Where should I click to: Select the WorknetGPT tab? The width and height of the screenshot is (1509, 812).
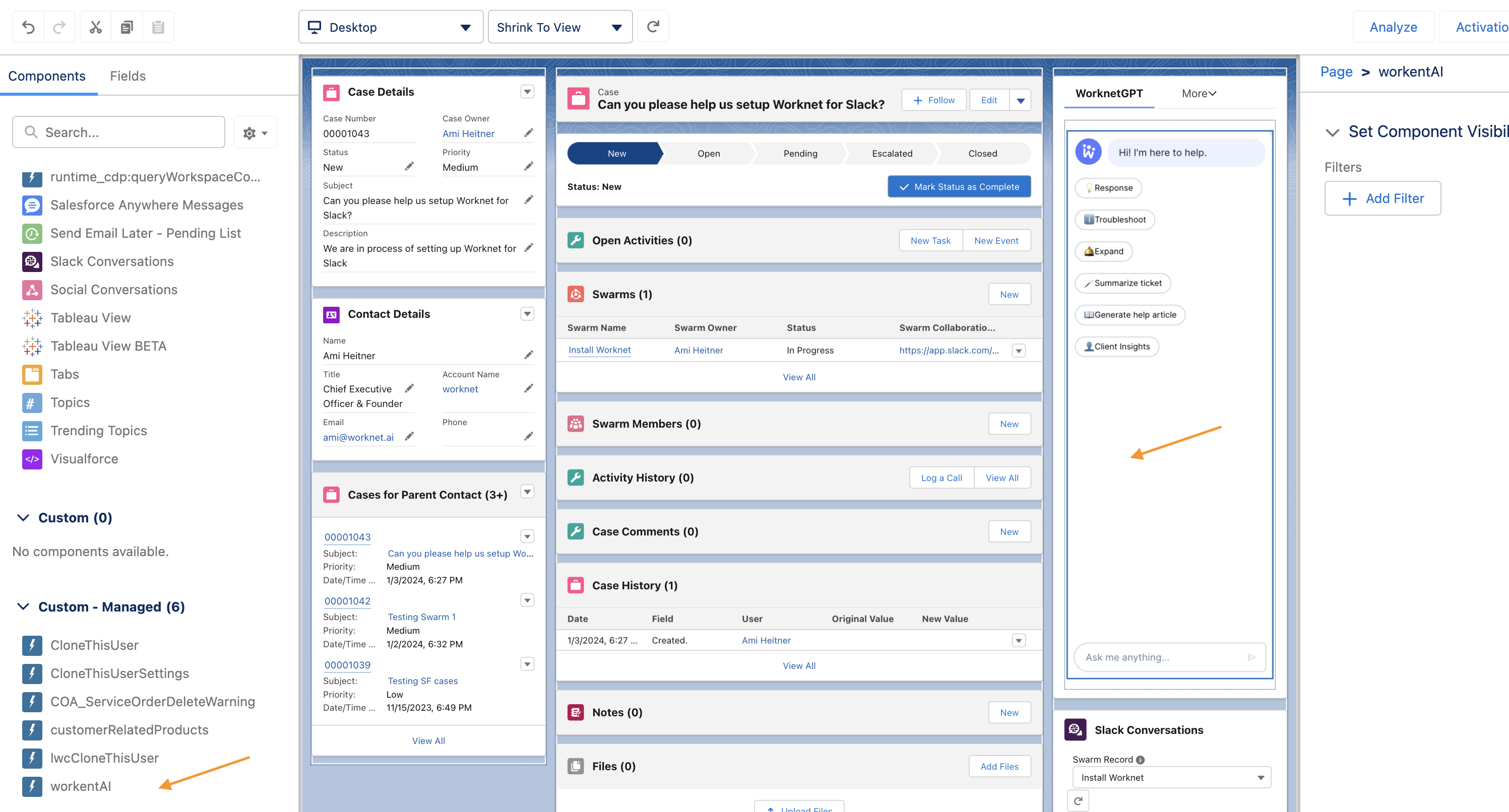pos(1109,94)
